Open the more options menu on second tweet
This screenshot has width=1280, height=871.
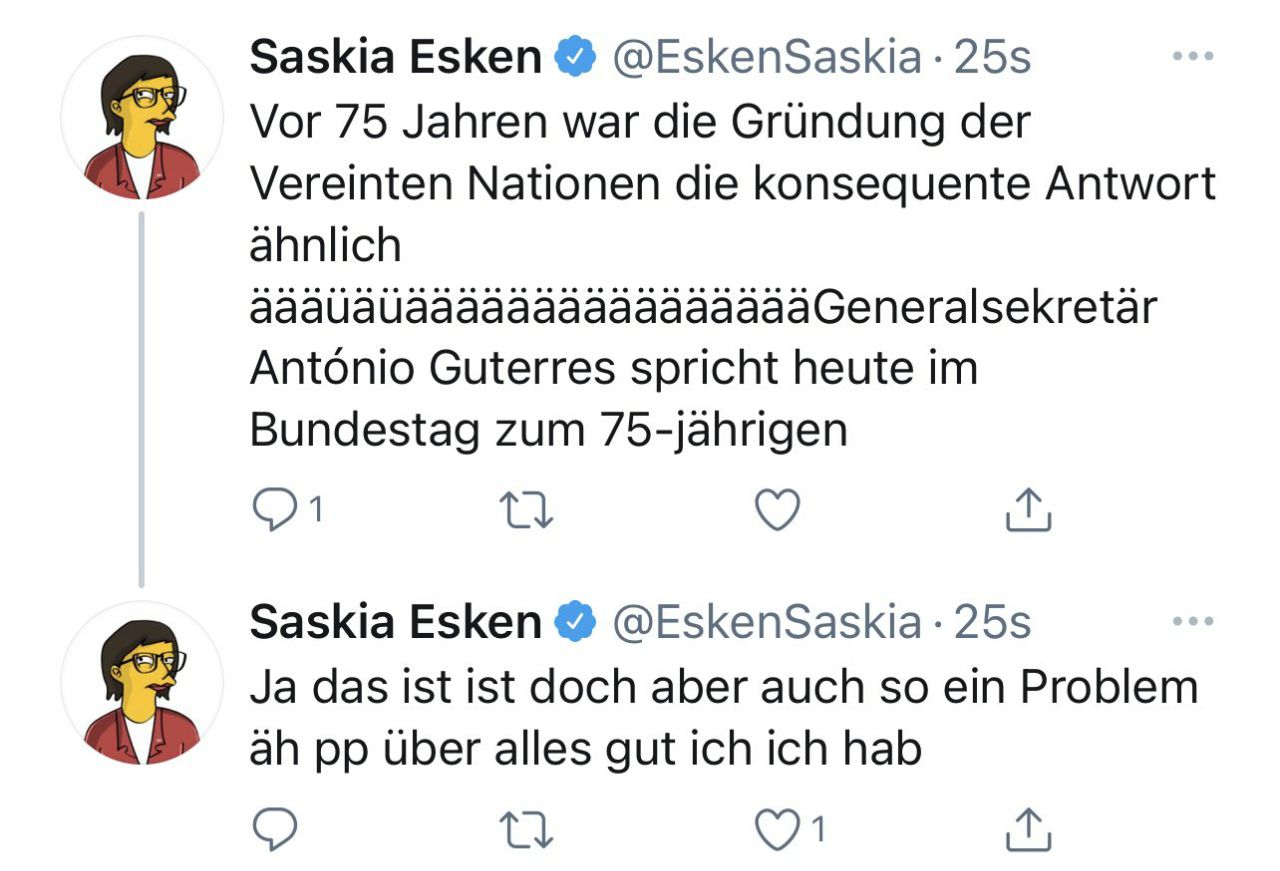1192,622
